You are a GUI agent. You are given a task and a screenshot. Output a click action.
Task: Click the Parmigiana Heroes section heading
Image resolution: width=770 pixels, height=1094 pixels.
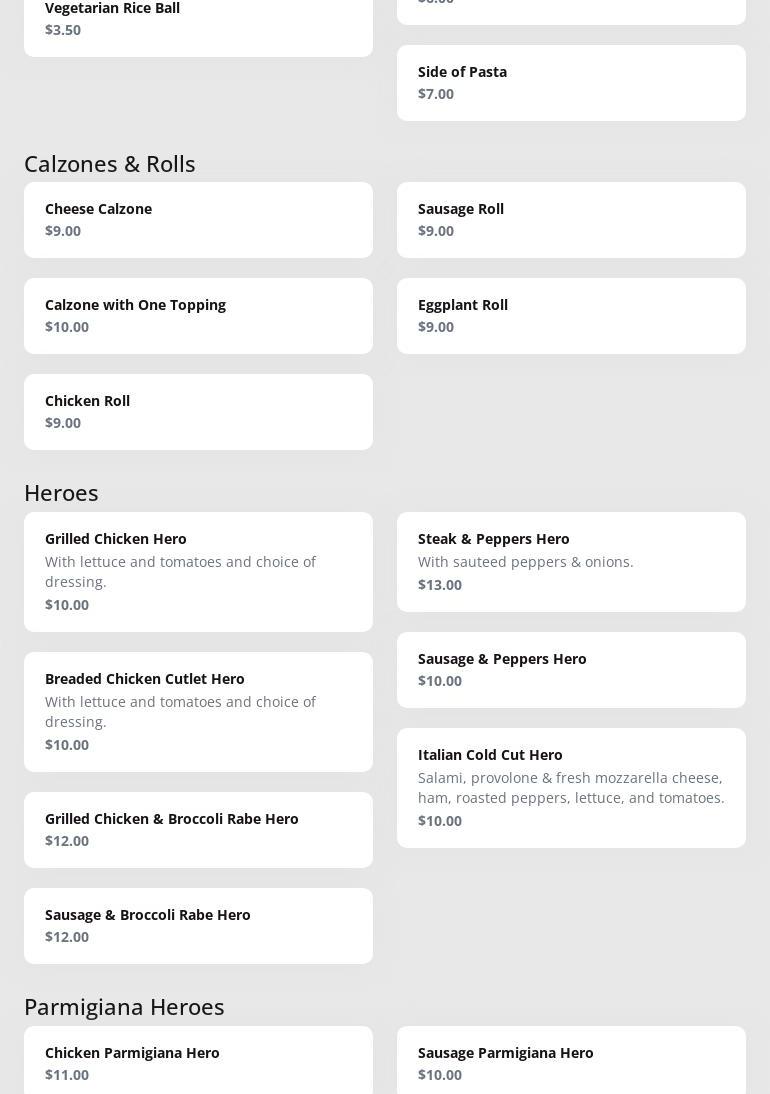tap(124, 1007)
